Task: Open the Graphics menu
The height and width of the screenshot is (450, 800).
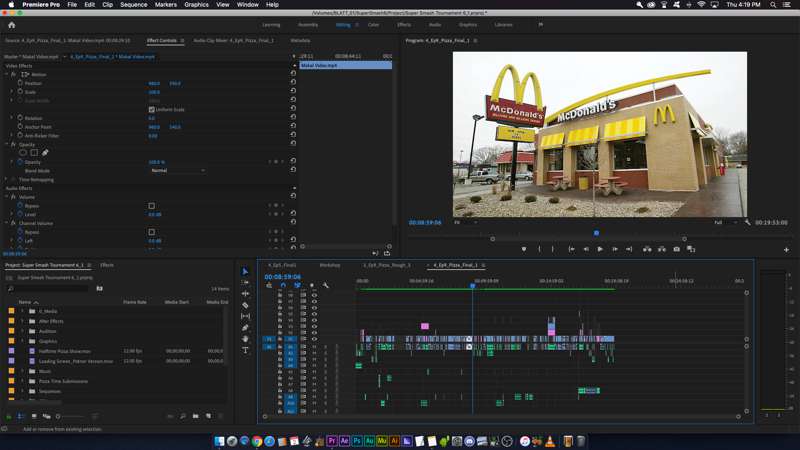Action: point(196,5)
